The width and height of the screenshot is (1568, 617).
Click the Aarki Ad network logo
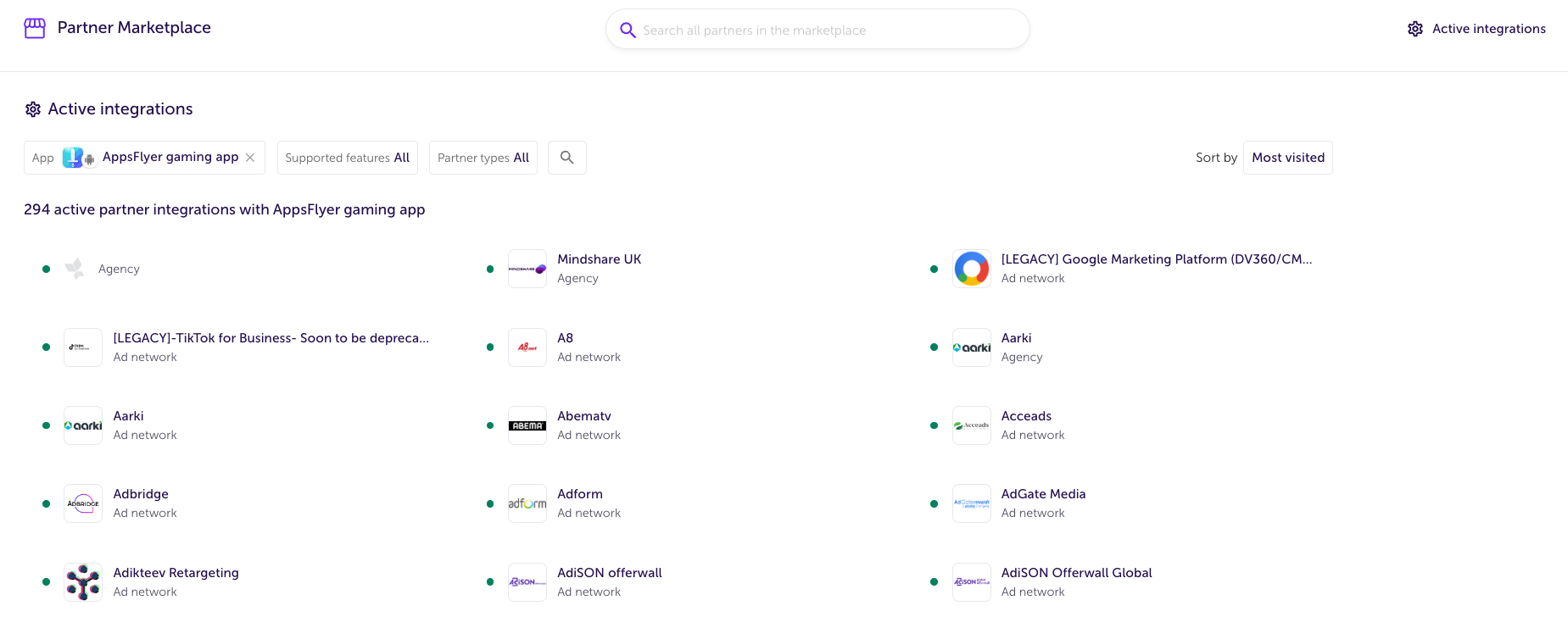tap(83, 425)
